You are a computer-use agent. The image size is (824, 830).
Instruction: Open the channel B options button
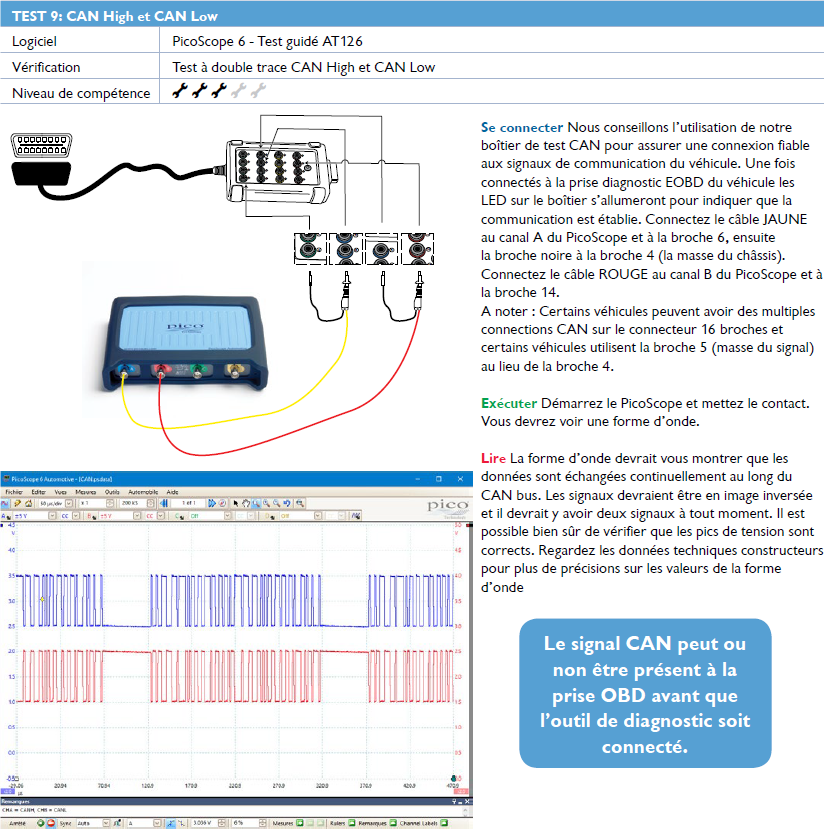tap(92, 516)
